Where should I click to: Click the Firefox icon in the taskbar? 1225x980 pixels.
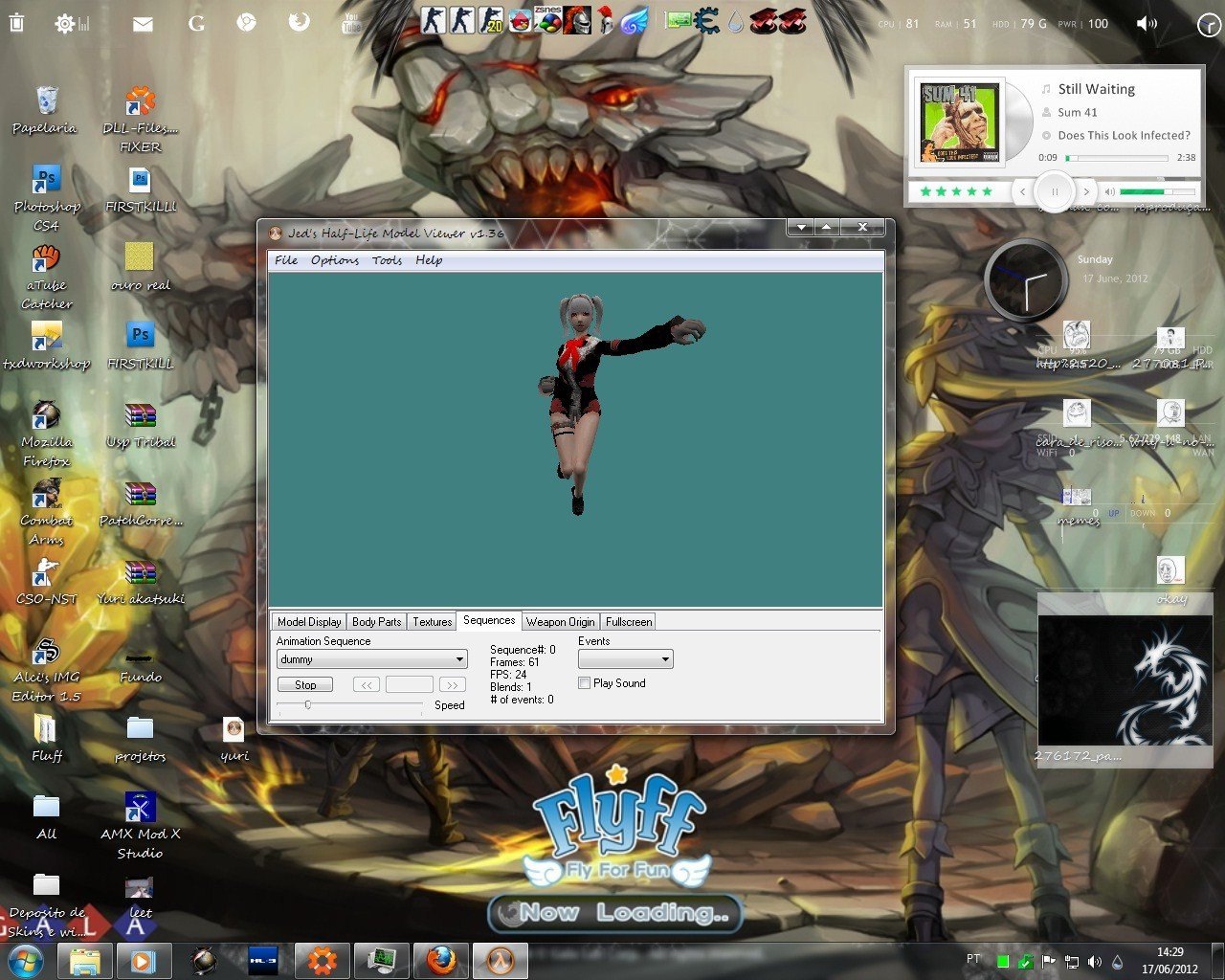click(x=440, y=960)
